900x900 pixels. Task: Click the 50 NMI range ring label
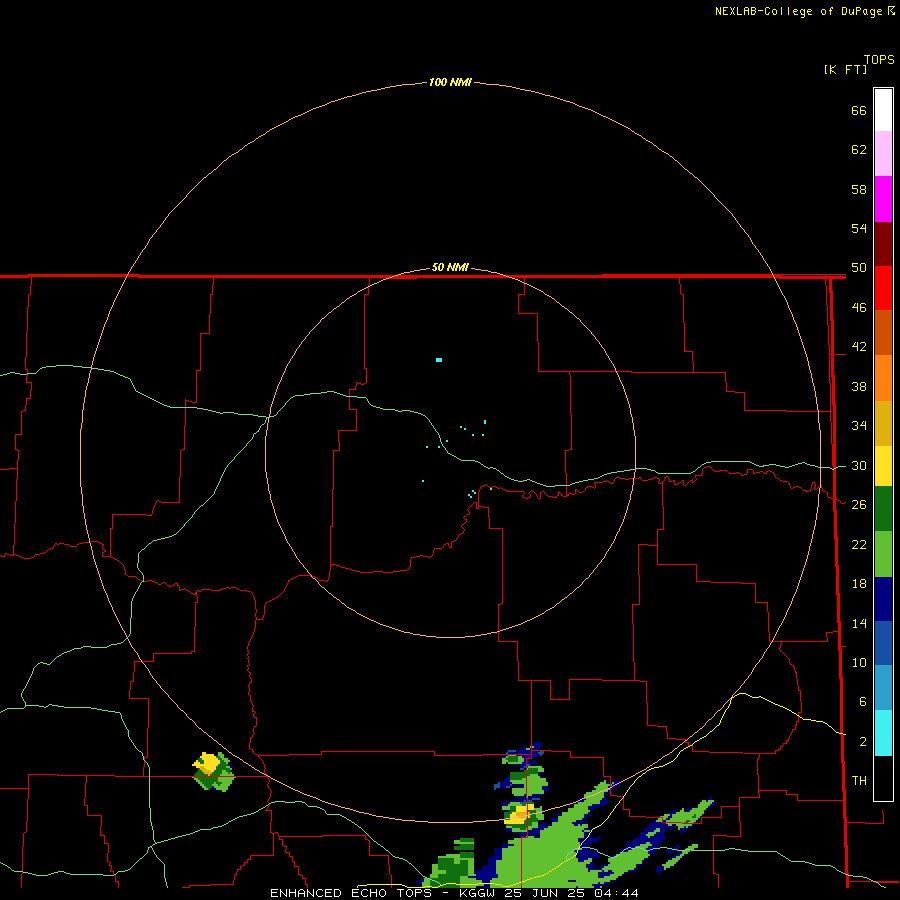pyautogui.click(x=450, y=267)
